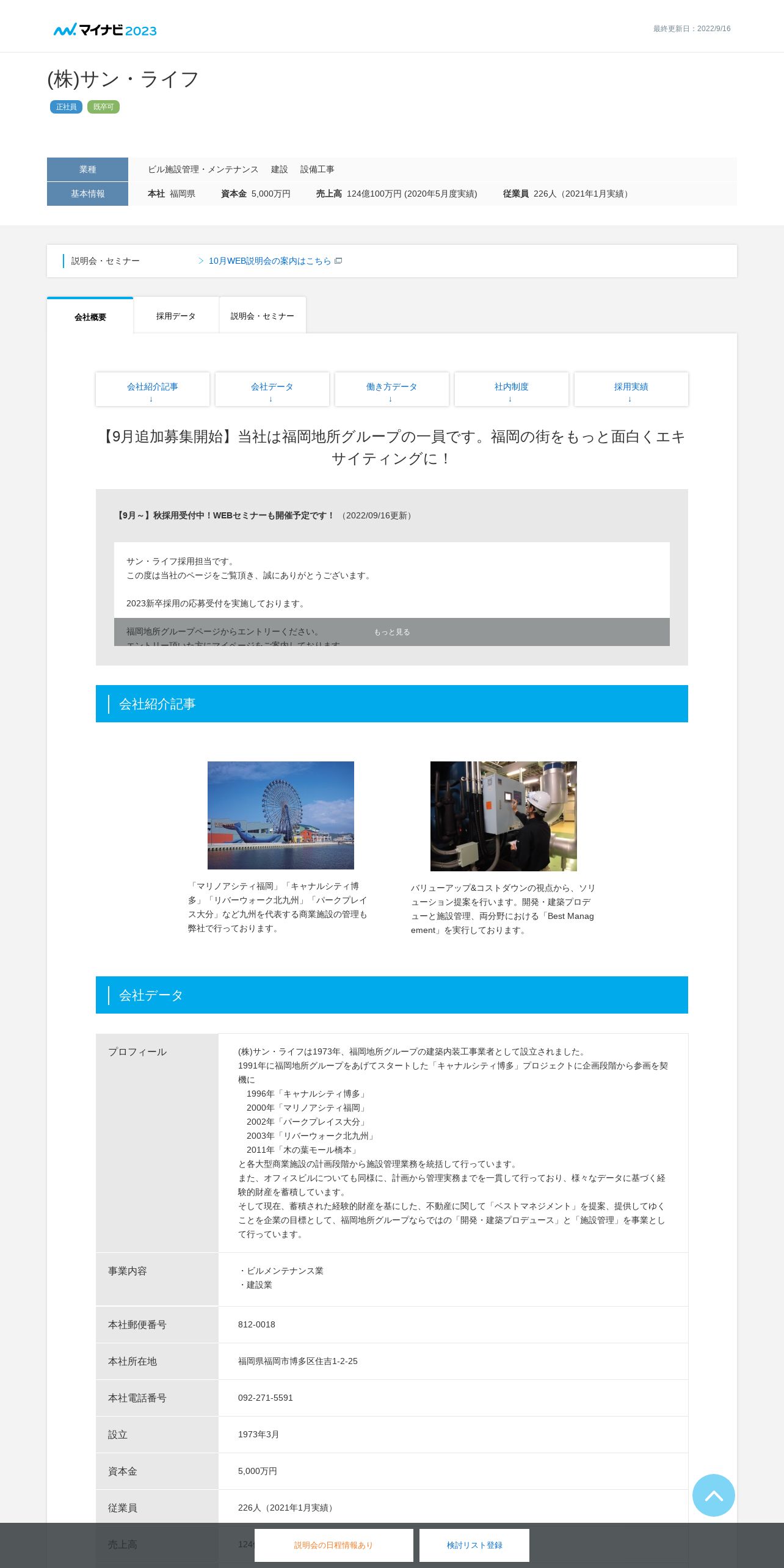784x1568 pixels.
Task: Jump to 会社データ section button
Action: coord(272,389)
